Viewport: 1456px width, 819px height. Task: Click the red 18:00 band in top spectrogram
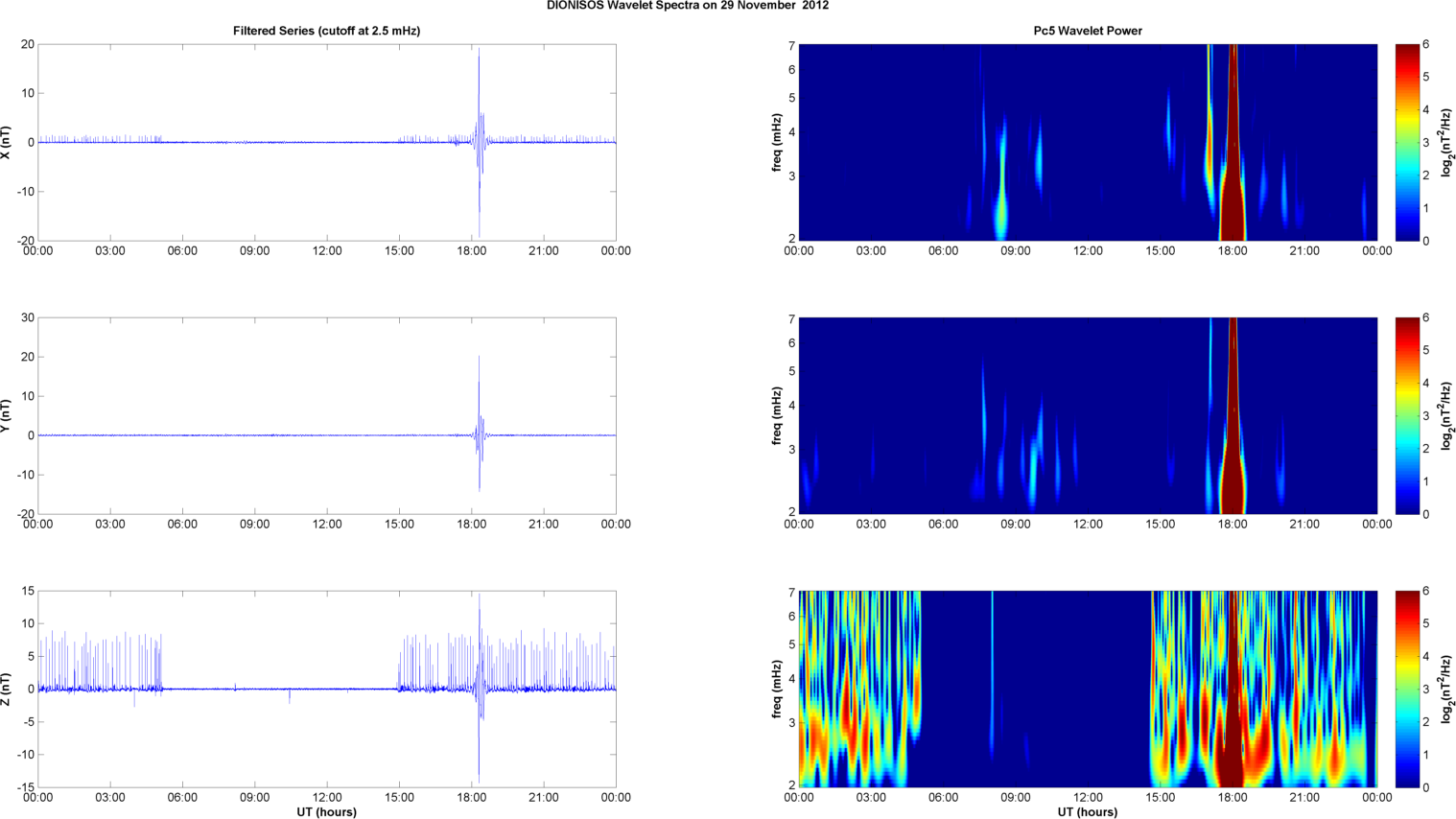1233,143
